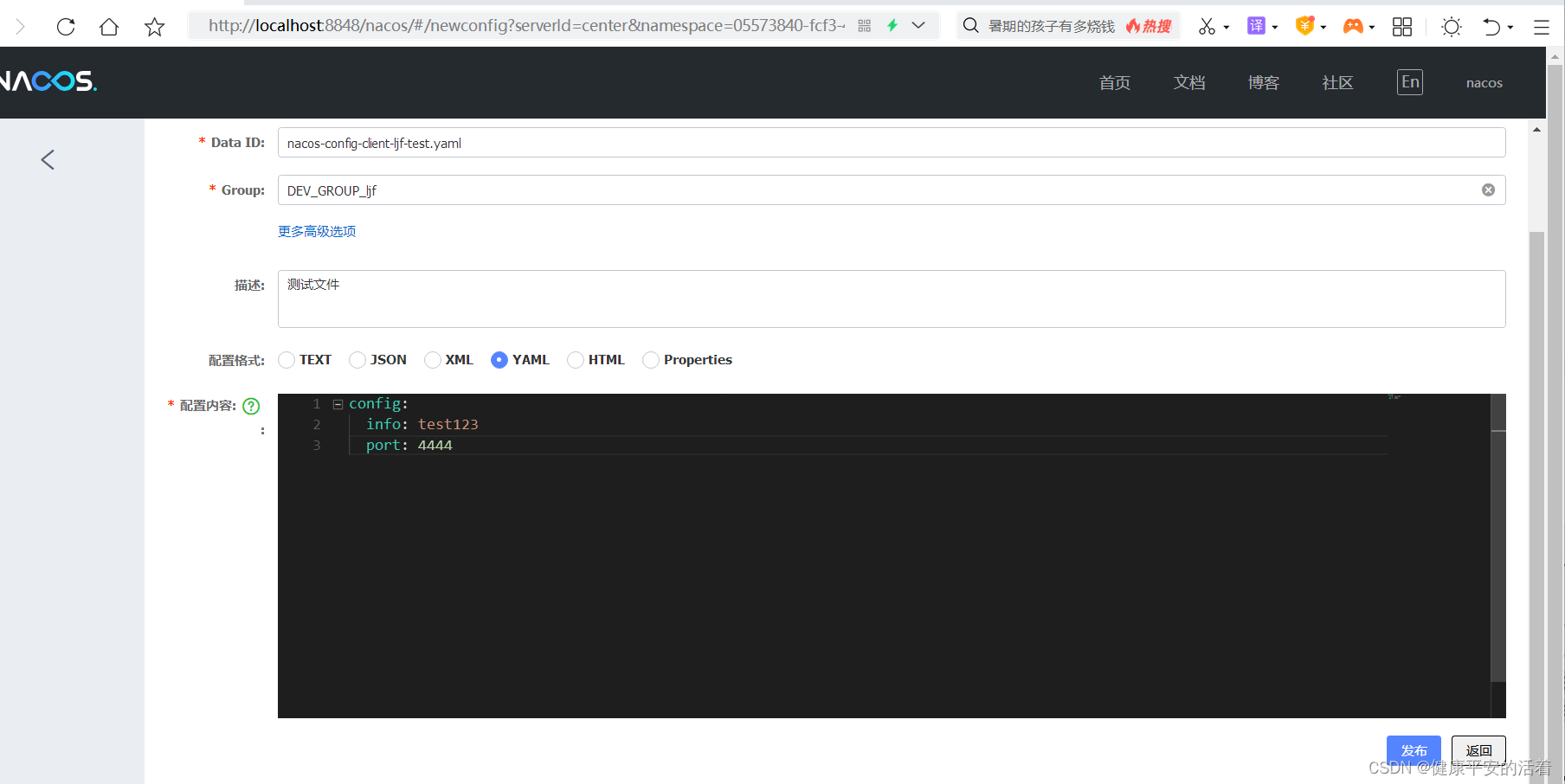Click the browser URL address bar
Image resolution: width=1565 pixels, height=784 pixels.
pyautogui.click(x=526, y=25)
